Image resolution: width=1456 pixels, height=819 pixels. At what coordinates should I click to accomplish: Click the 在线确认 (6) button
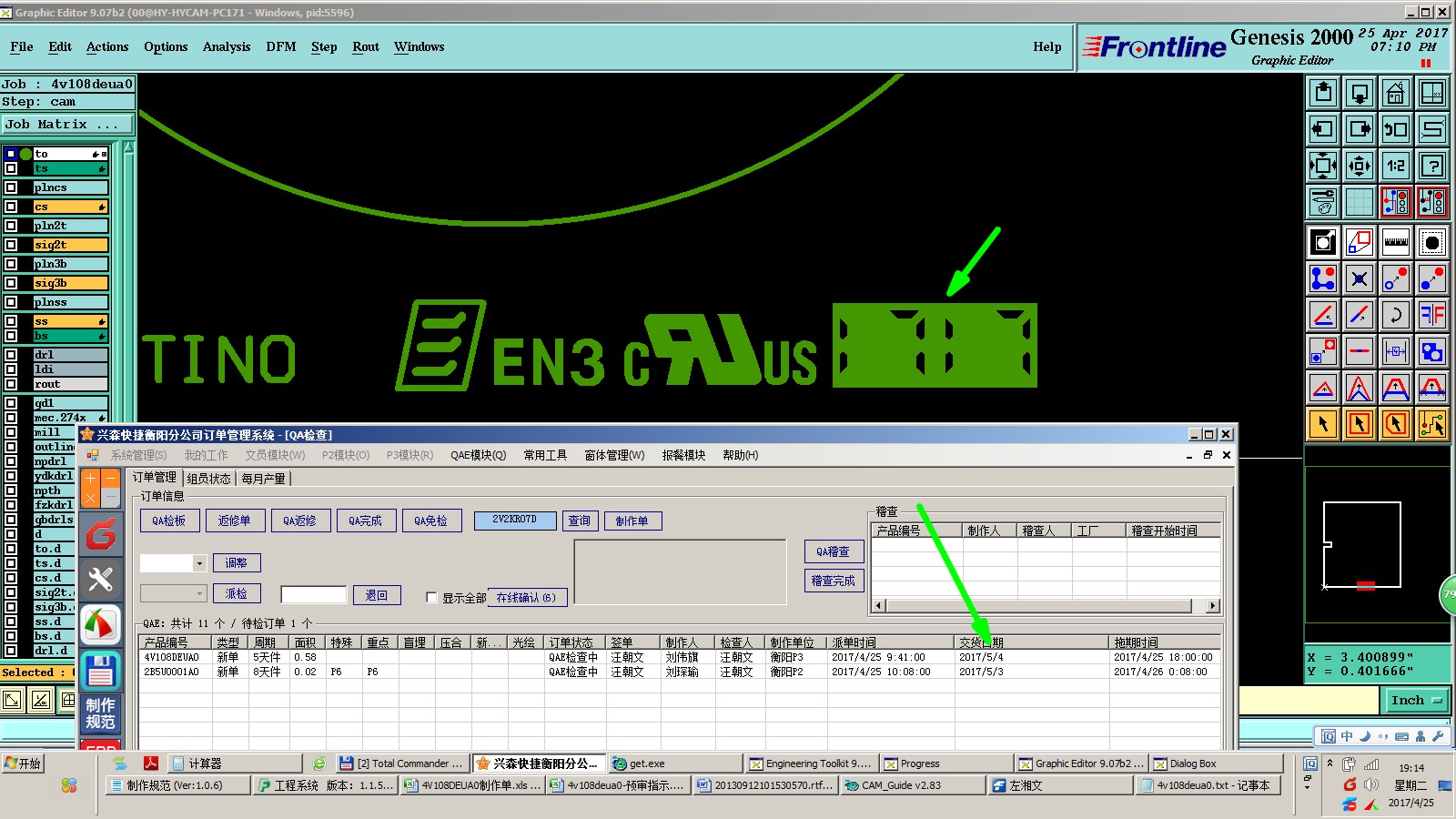pyautogui.click(x=528, y=598)
